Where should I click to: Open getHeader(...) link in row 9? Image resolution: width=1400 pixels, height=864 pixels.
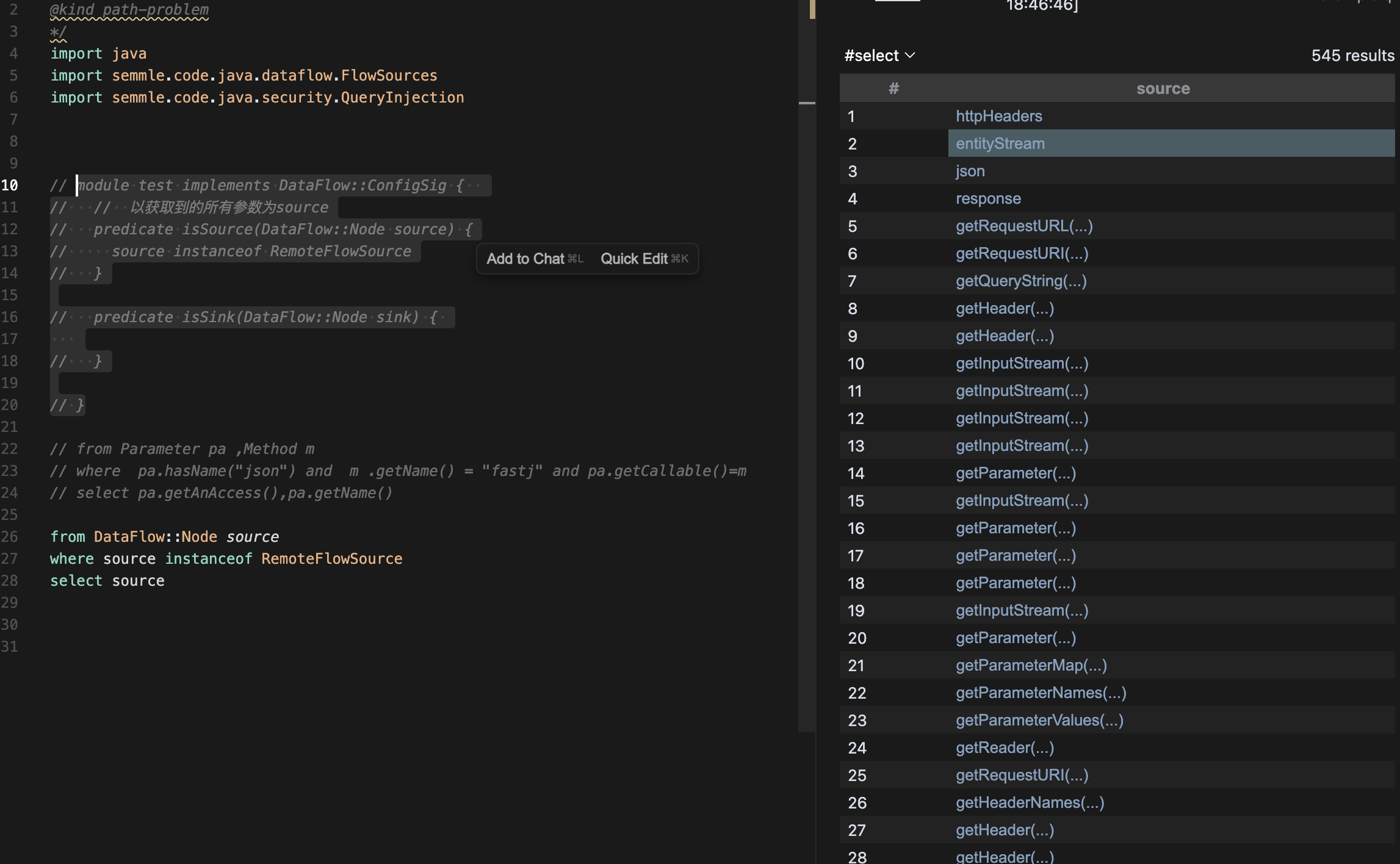point(1005,336)
